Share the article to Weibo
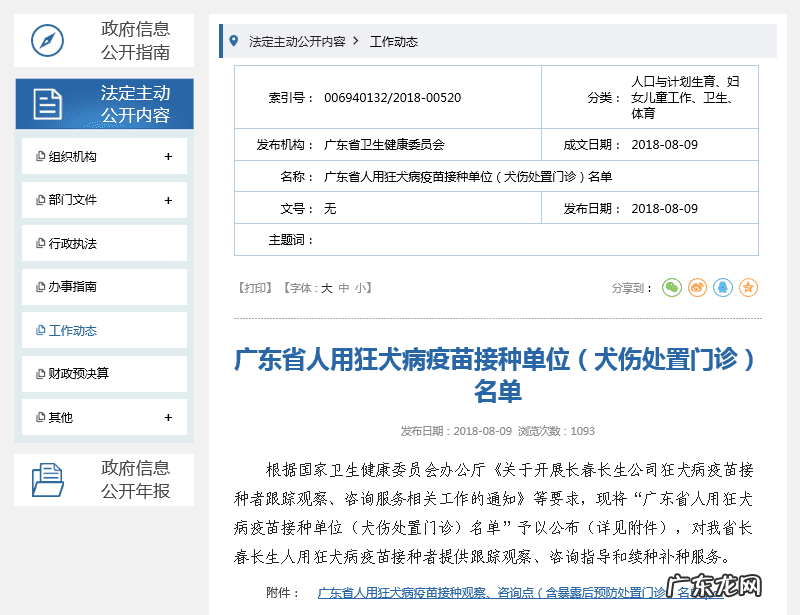The image size is (800, 615). tap(697, 287)
